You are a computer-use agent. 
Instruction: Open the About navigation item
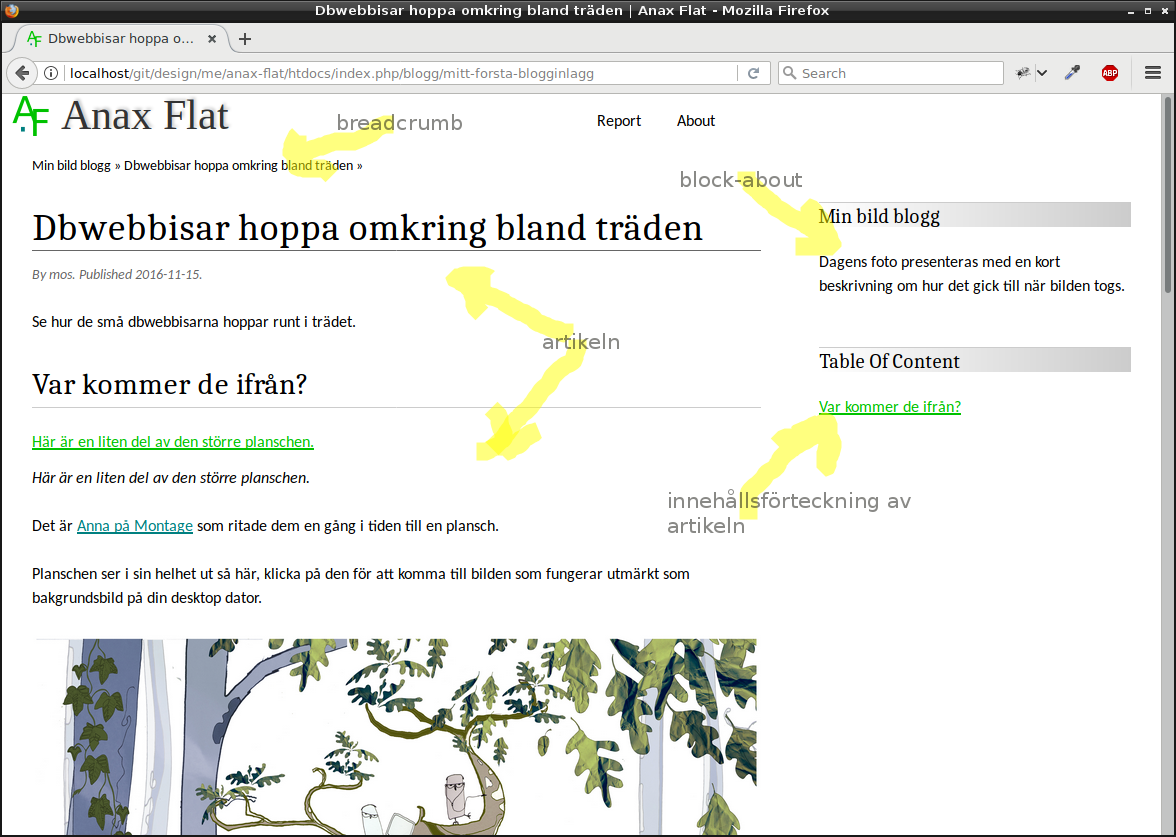pos(696,121)
